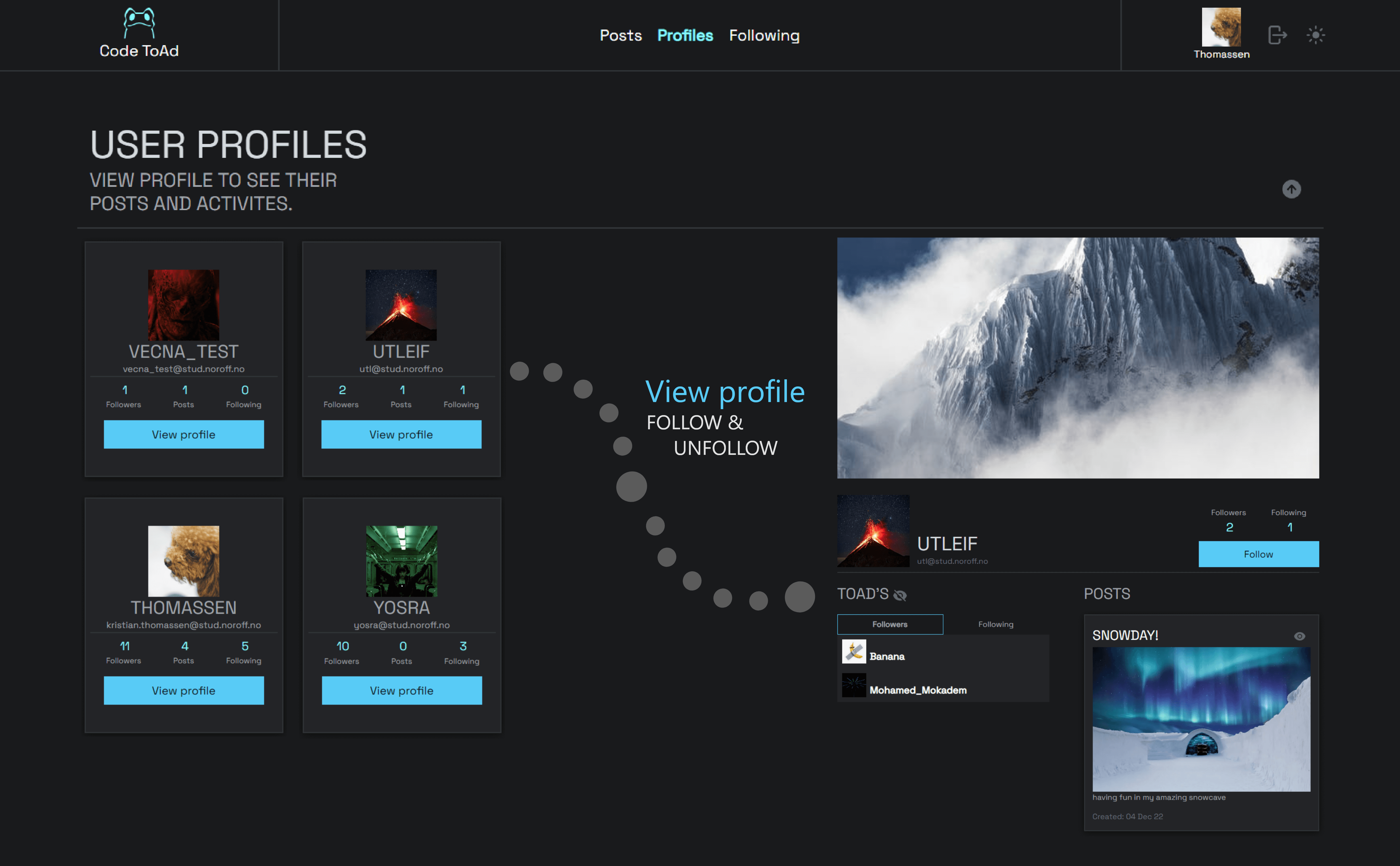Select the Profiles navigation link
The image size is (1400, 866).
pyautogui.click(x=685, y=35)
